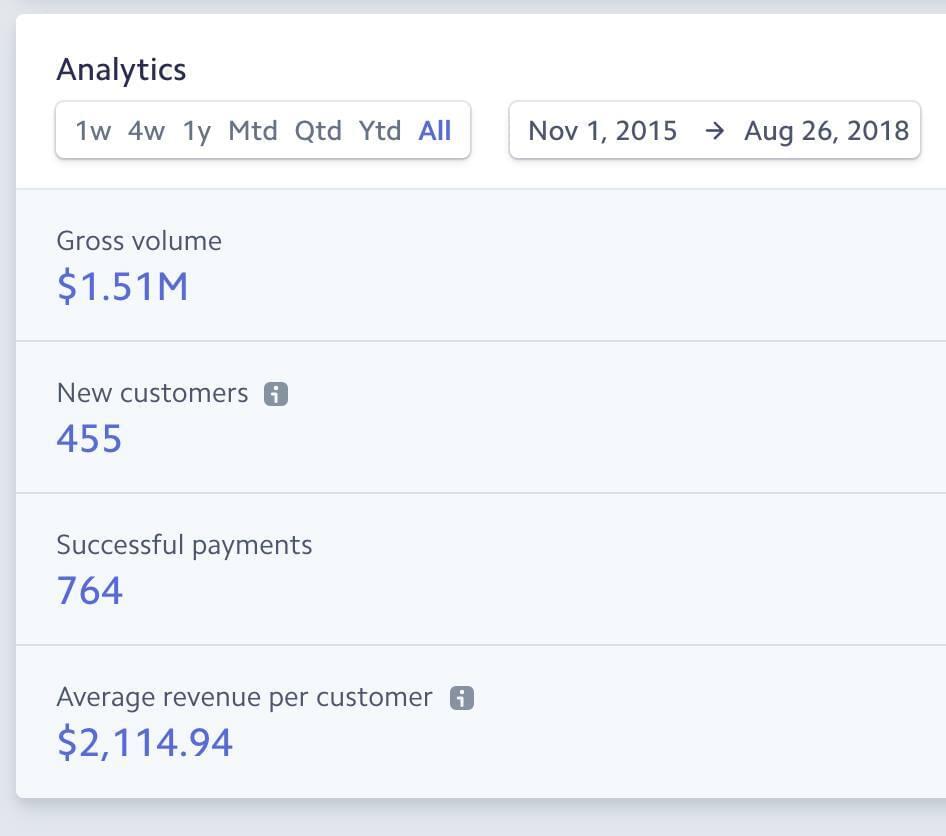Click the Gross volume label
Screen dimensions: 946x836
(x=139, y=241)
